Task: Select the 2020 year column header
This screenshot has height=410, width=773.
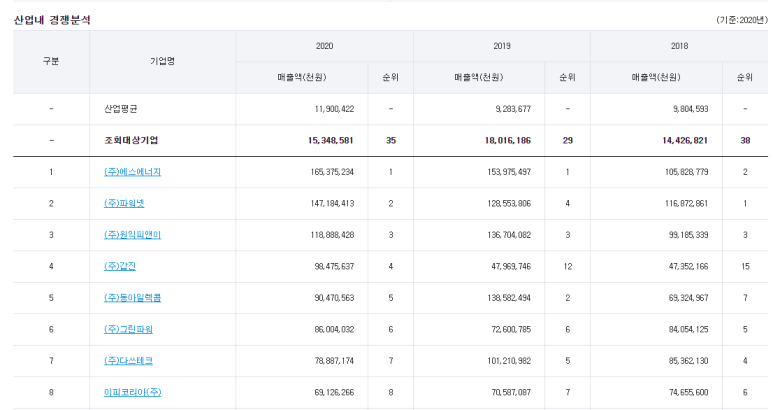Action: click(324, 46)
